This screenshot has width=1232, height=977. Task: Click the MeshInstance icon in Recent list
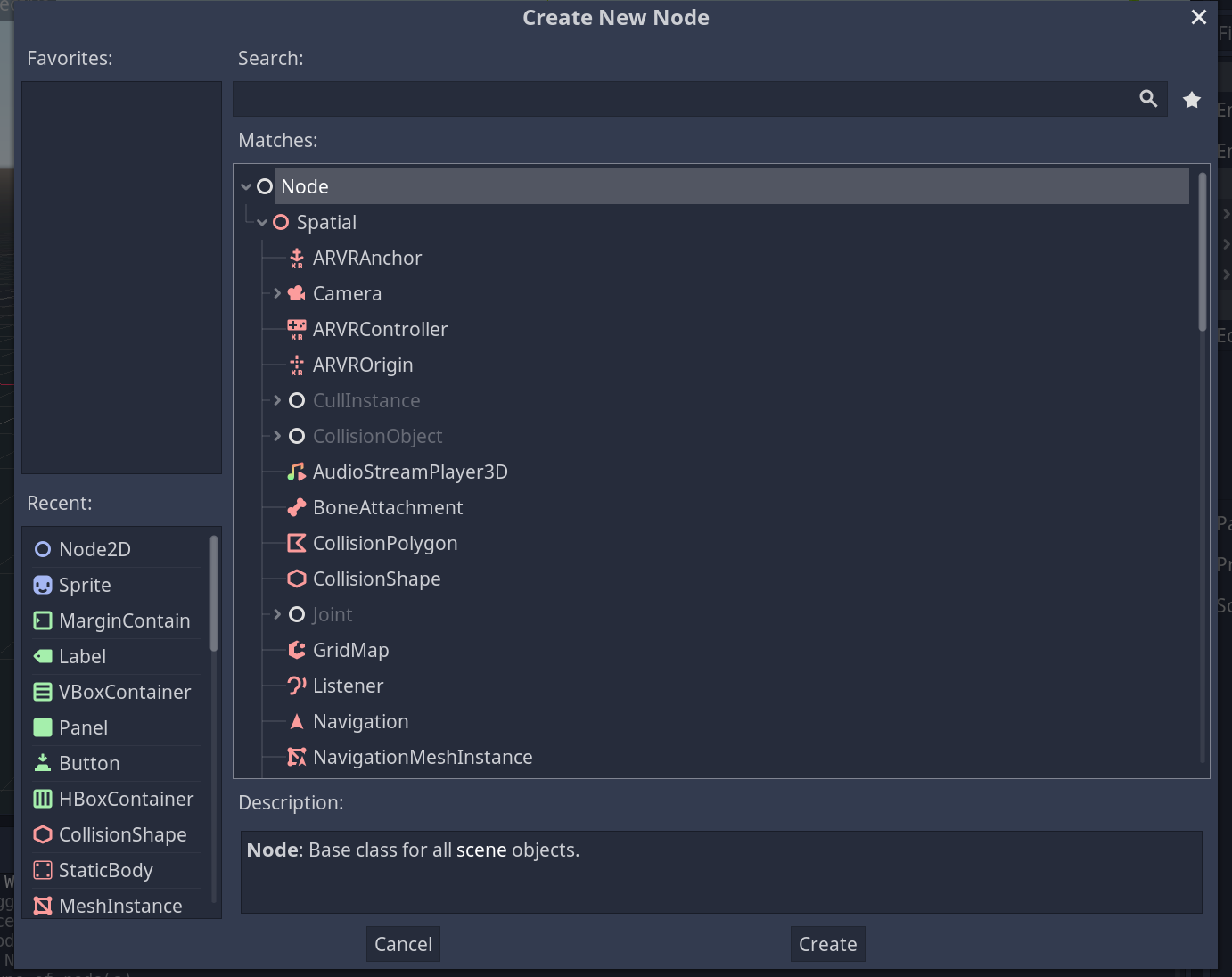point(42,906)
